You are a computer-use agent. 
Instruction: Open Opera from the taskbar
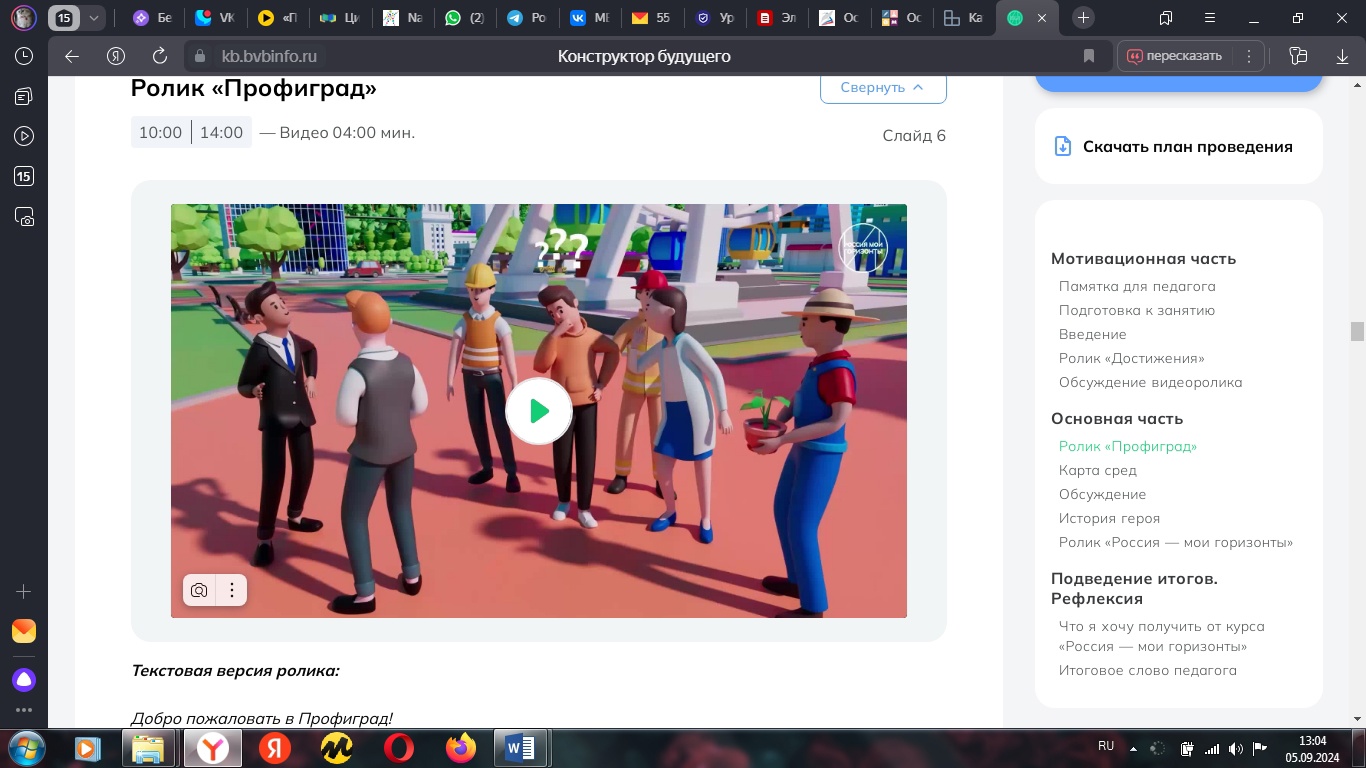[399, 748]
